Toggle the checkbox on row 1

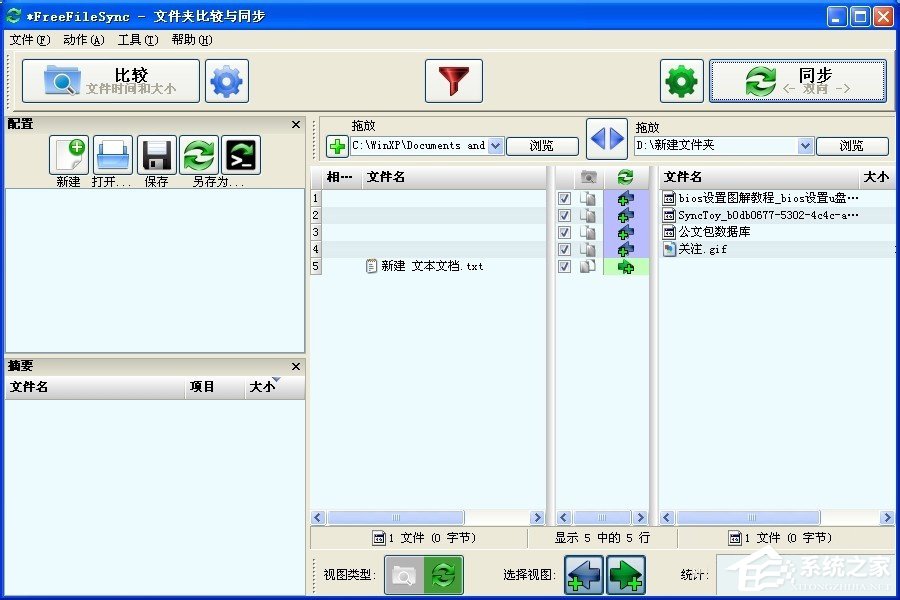pyautogui.click(x=564, y=198)
